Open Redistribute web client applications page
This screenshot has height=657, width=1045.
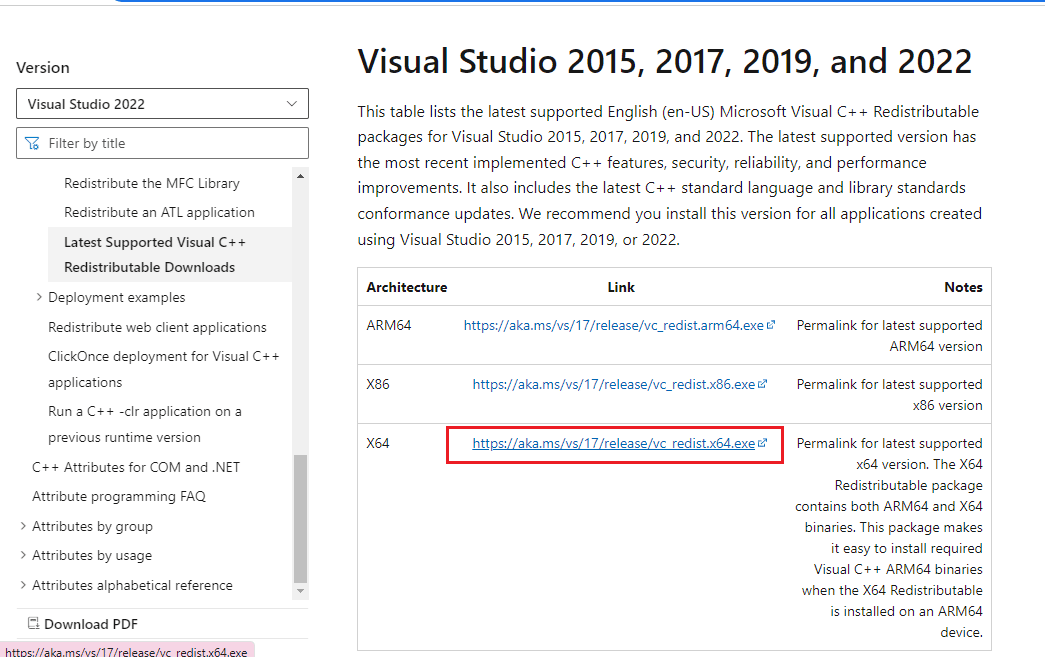pyautogui.click(x=157, y=327)
